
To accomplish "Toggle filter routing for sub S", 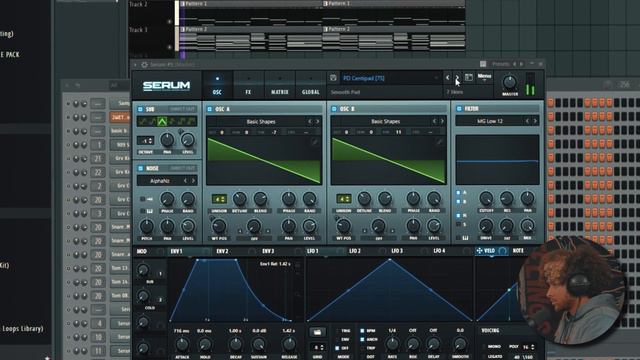I will pyautogui.click(x=458, y=224).
